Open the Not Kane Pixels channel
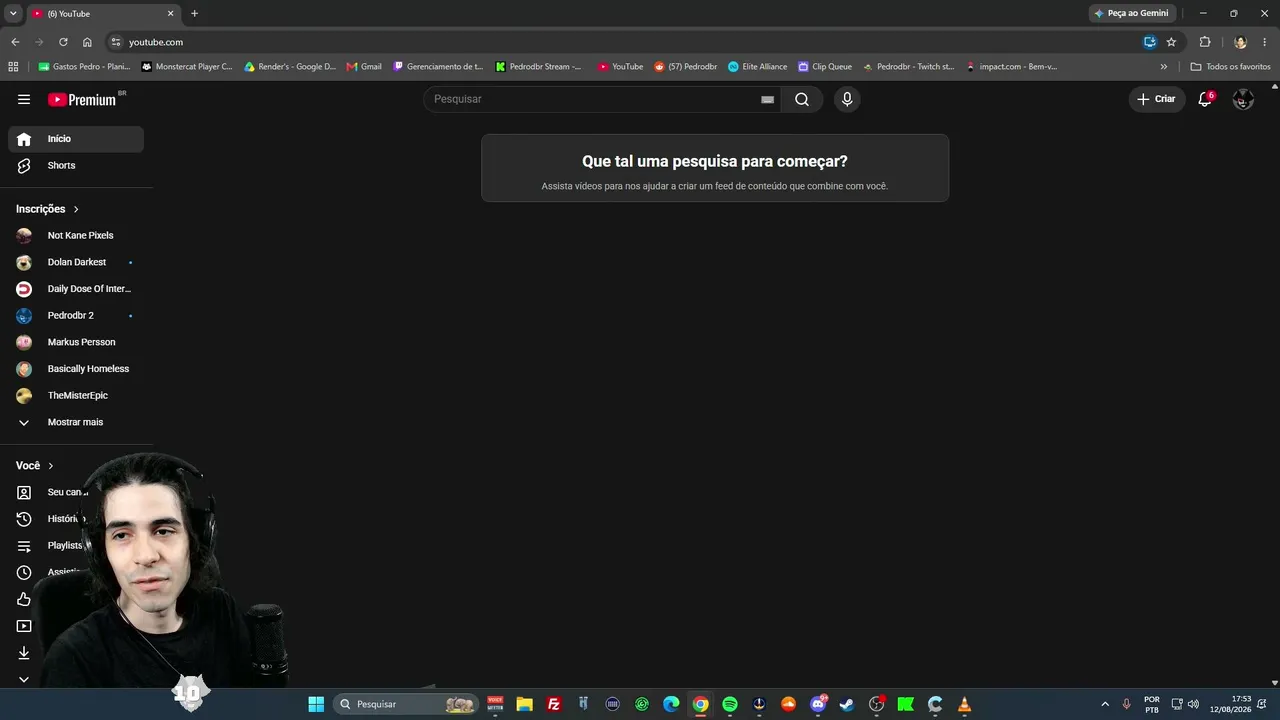 pyautogui.click(x=76, y=236)
